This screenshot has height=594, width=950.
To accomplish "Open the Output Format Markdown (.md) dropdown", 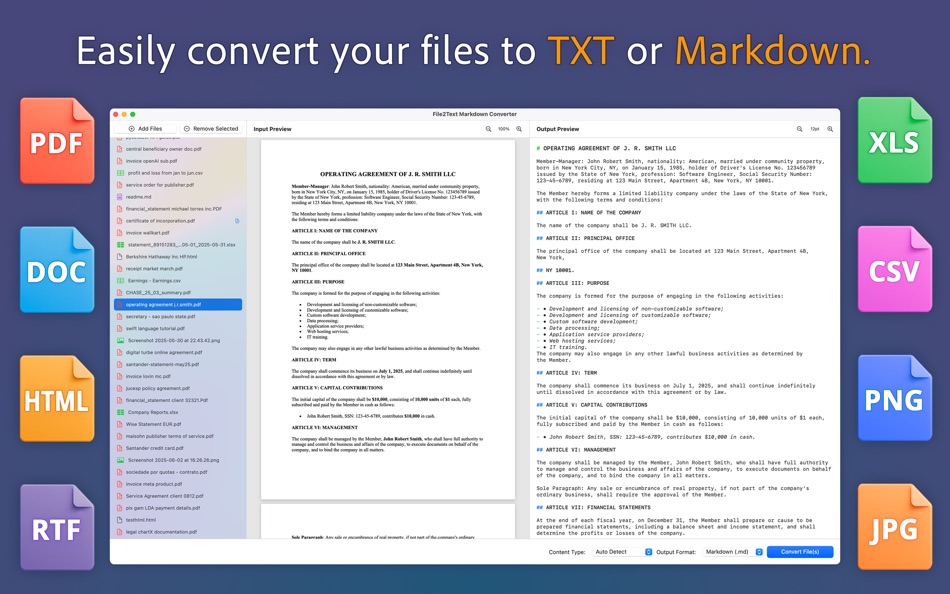I will coord(733,552).
